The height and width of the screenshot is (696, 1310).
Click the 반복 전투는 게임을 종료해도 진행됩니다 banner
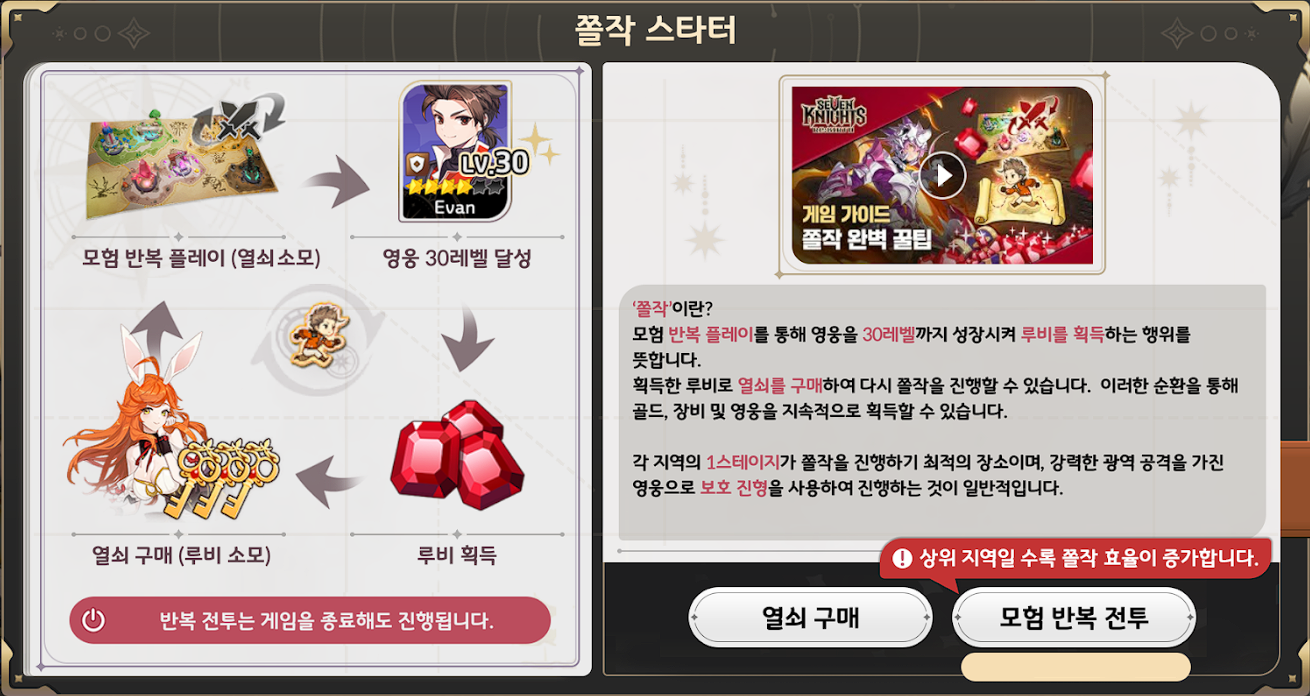click(310, 620)
